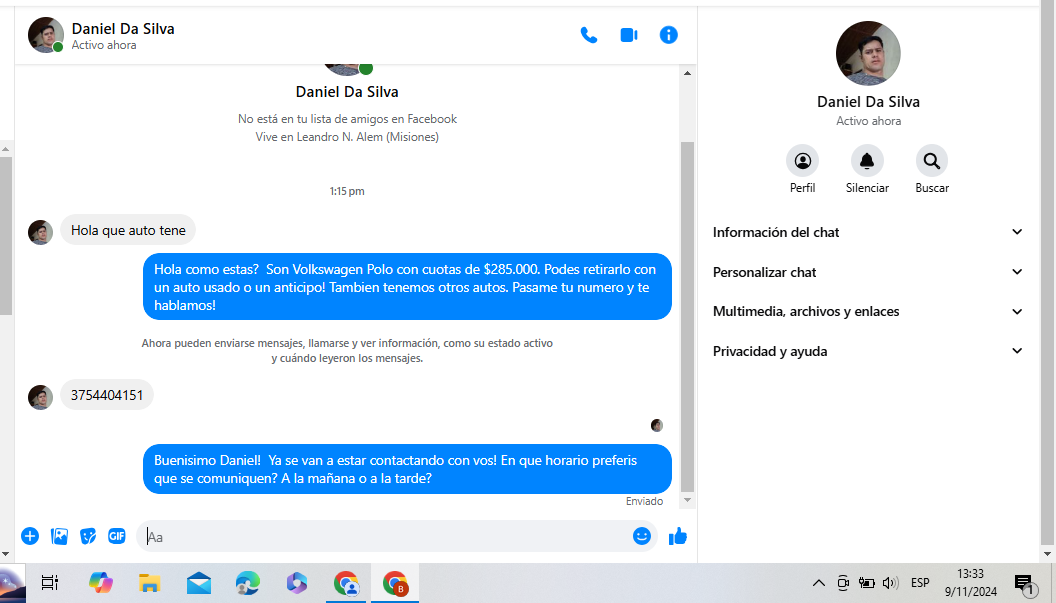Open Microsoft 365 app from taskbar
The height and width of the screenshot is (603, 1056).
click(296, 583)
